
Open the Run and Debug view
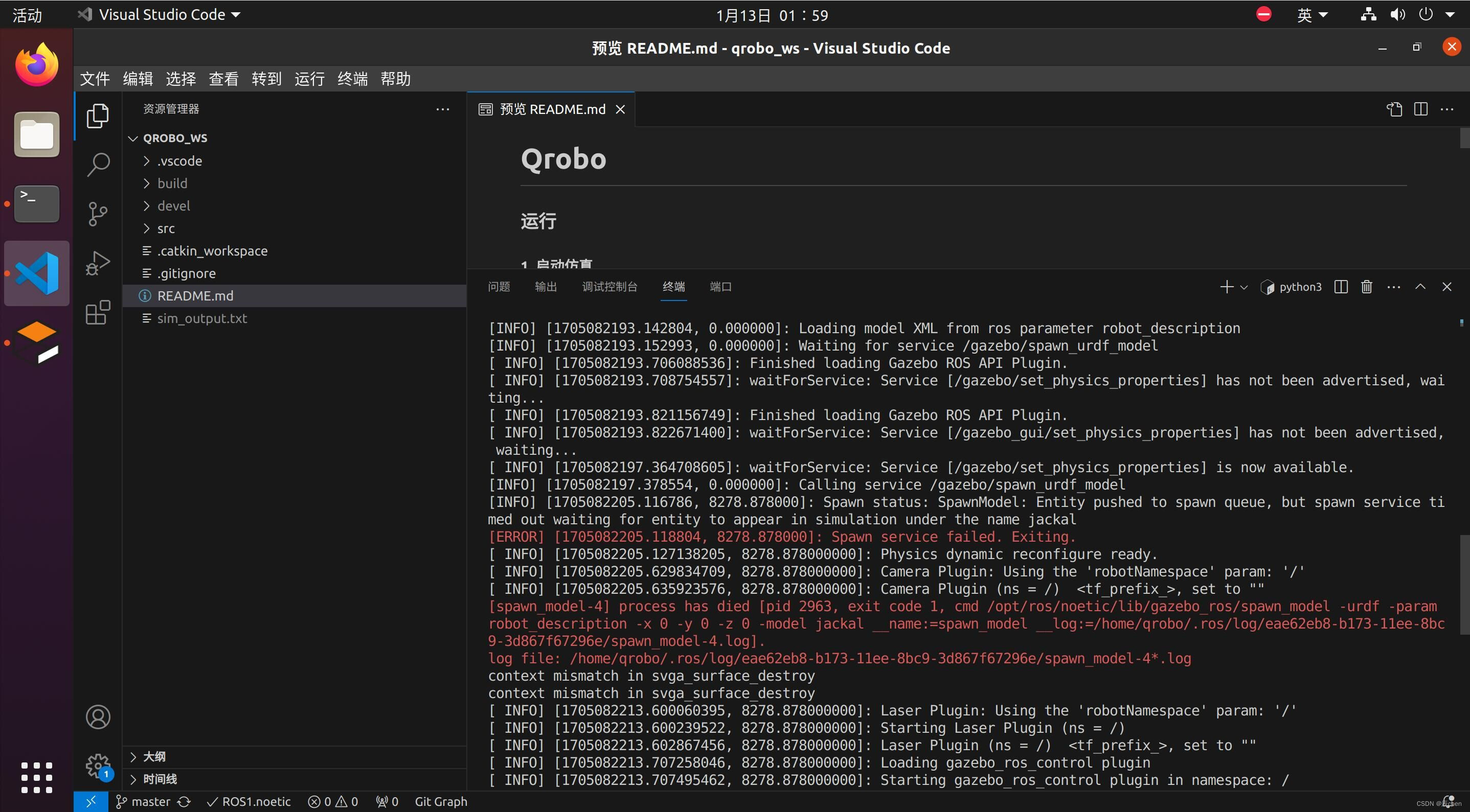click(x=98, y=264)
